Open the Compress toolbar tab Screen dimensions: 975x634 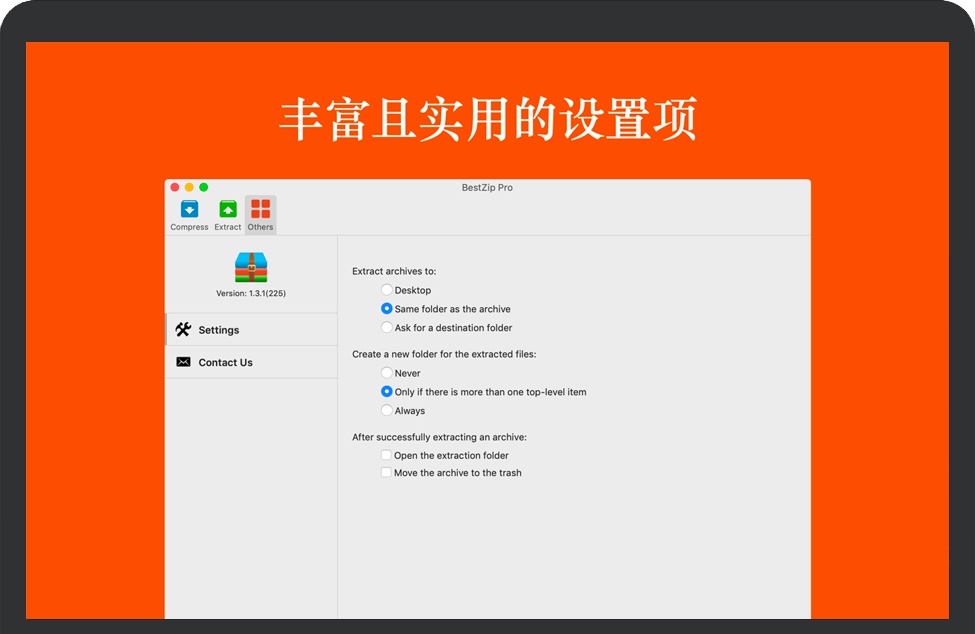189,215
